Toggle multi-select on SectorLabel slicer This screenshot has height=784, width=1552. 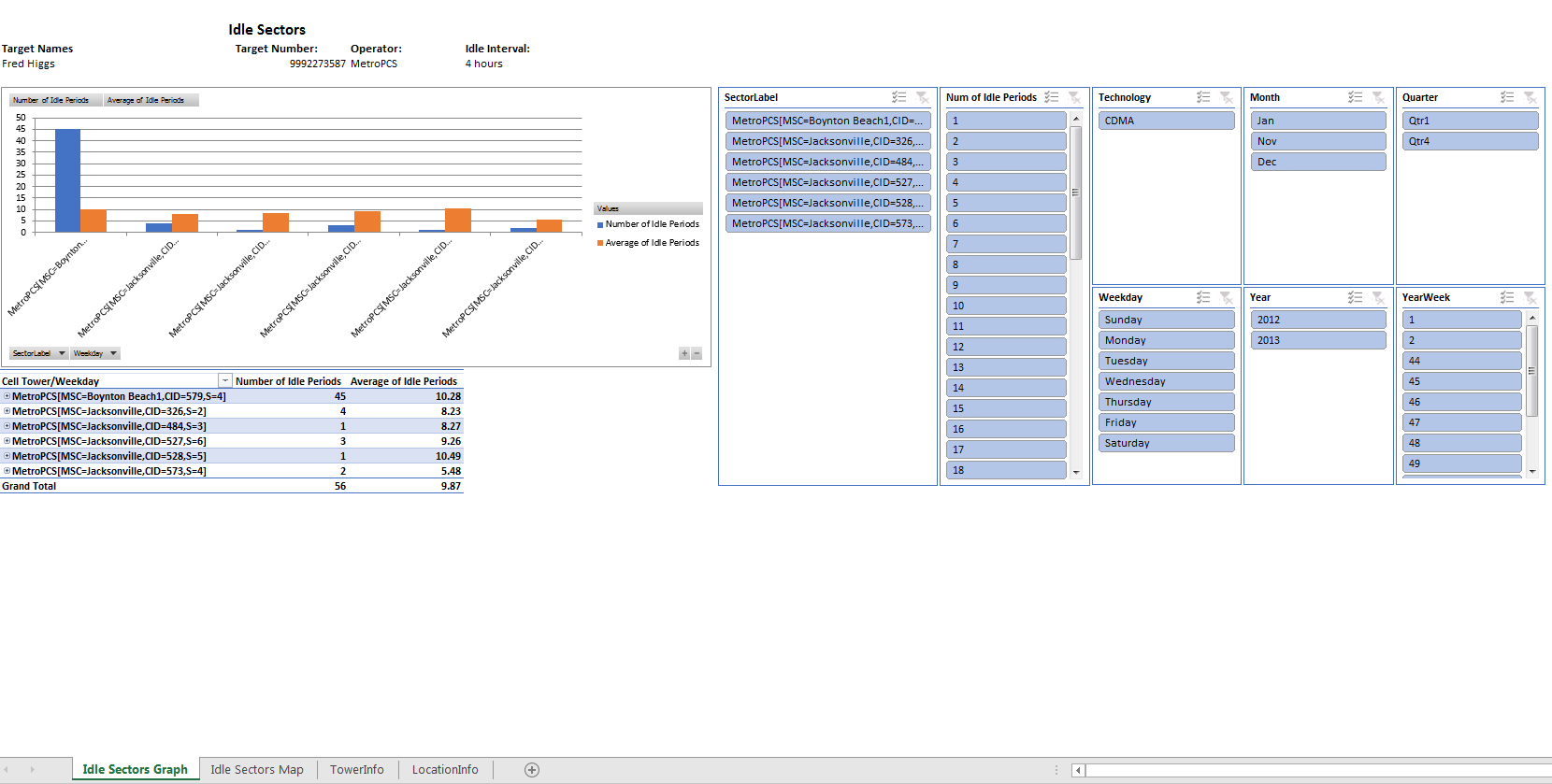(x=898, y=97)
